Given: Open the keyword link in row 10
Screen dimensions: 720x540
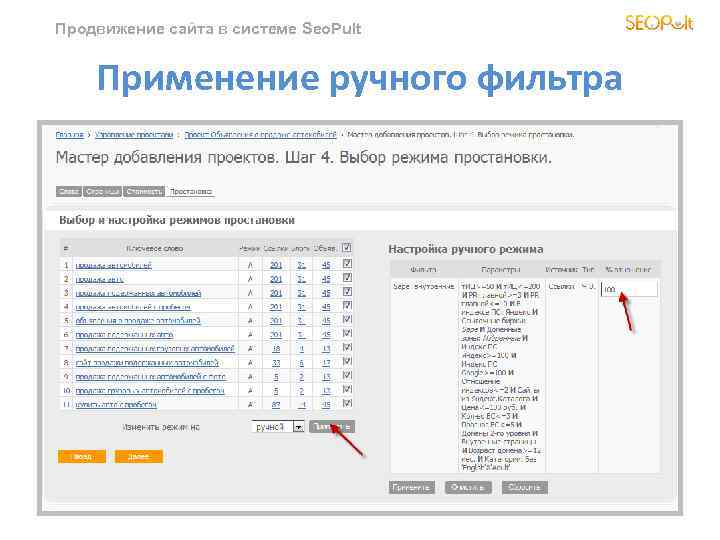Looking at the screenshot, I should tap(150, 391).
